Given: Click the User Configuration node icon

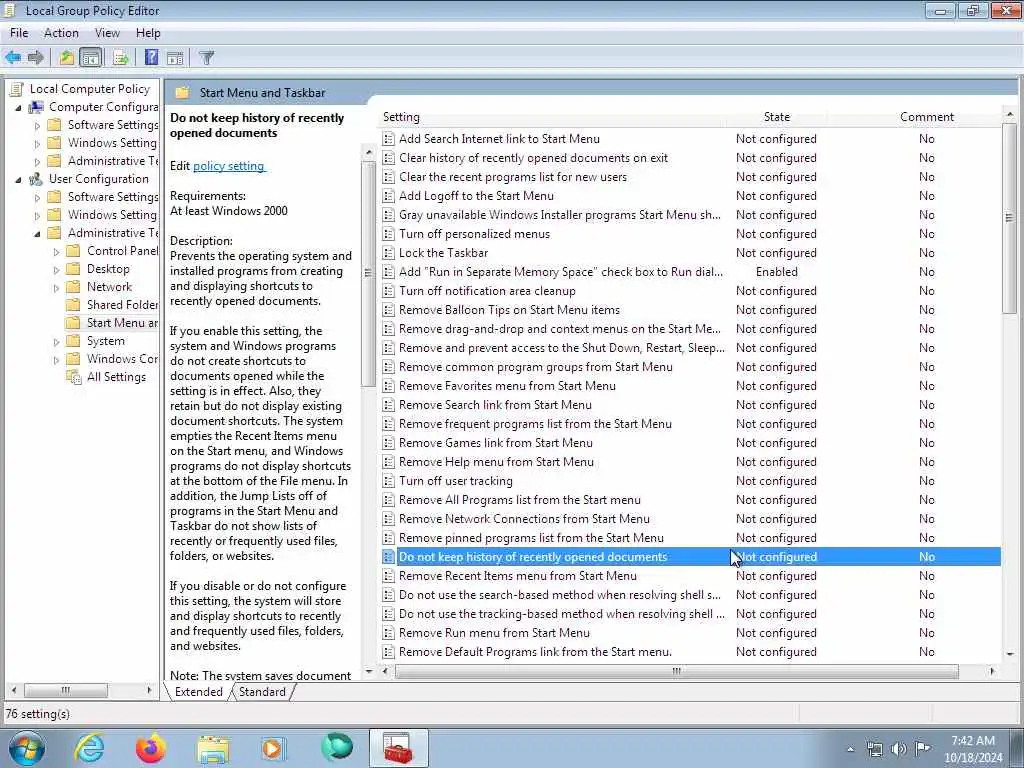Looking at the screenshot, I should tap(37, 179).
